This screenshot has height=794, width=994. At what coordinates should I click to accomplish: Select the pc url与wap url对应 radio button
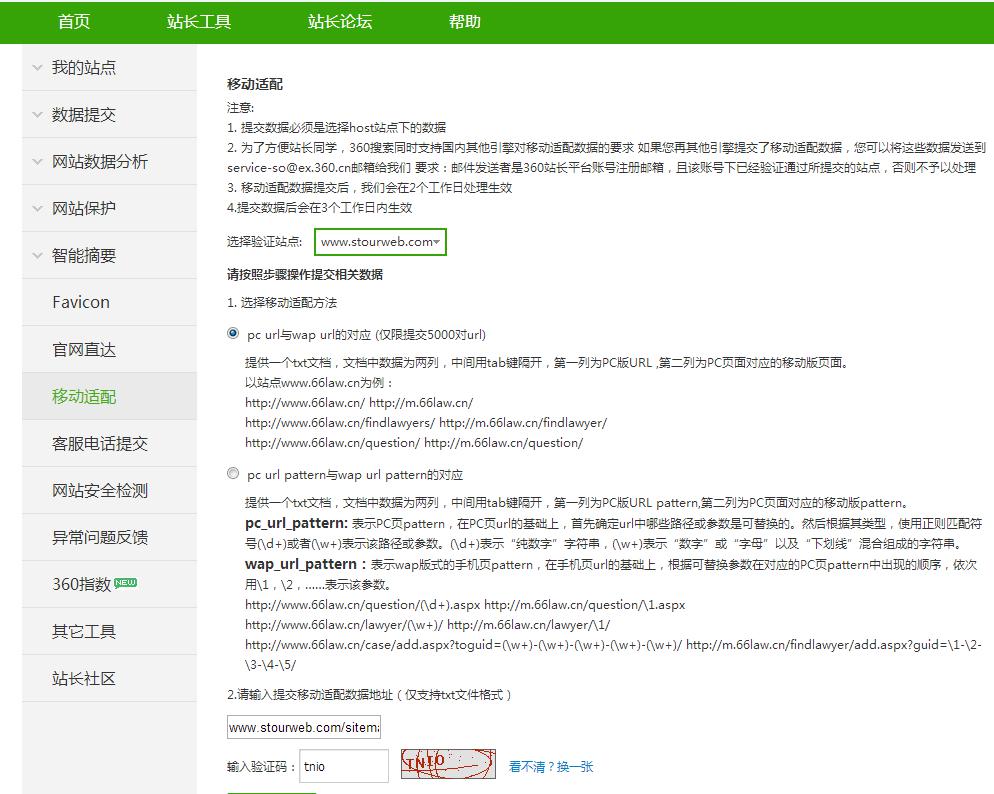tap(233, 334)
